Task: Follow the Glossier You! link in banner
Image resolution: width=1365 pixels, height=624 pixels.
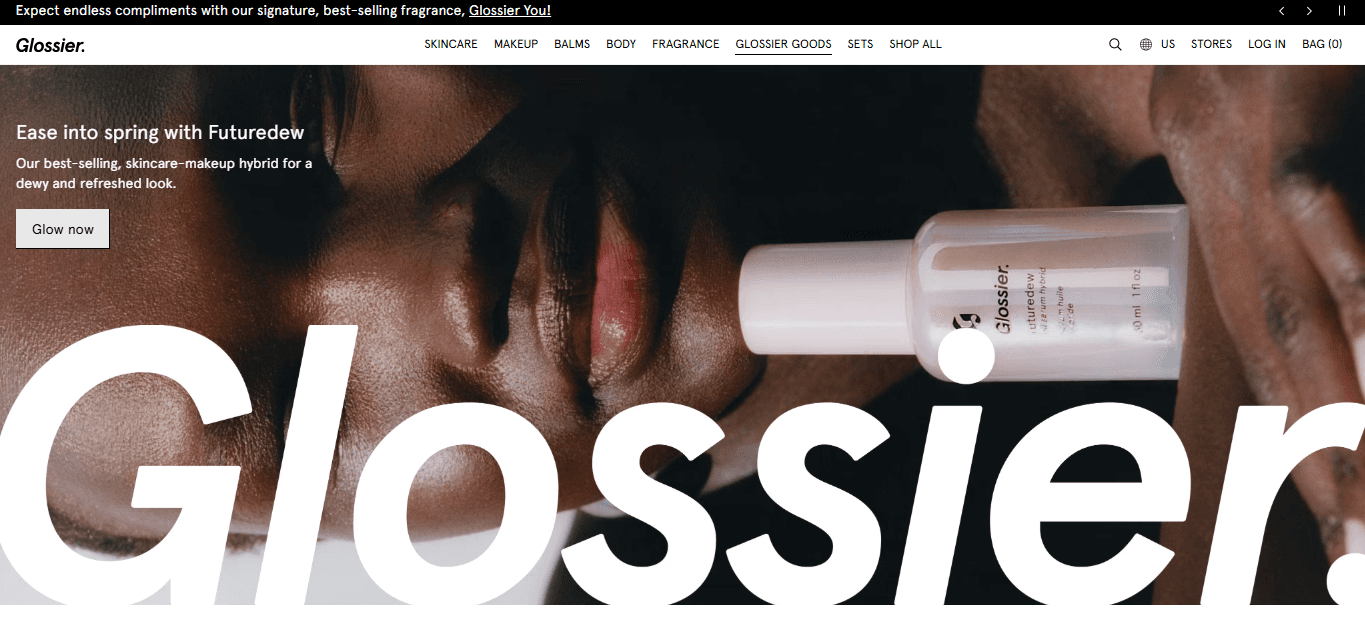Action: coord(510,11)
